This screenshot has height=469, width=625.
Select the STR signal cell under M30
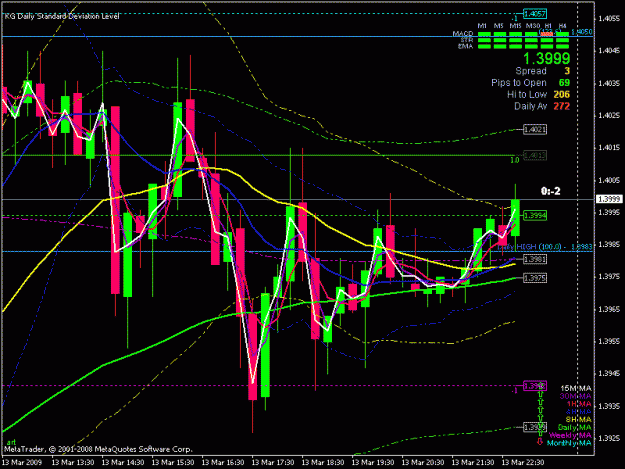click(531, 40)
